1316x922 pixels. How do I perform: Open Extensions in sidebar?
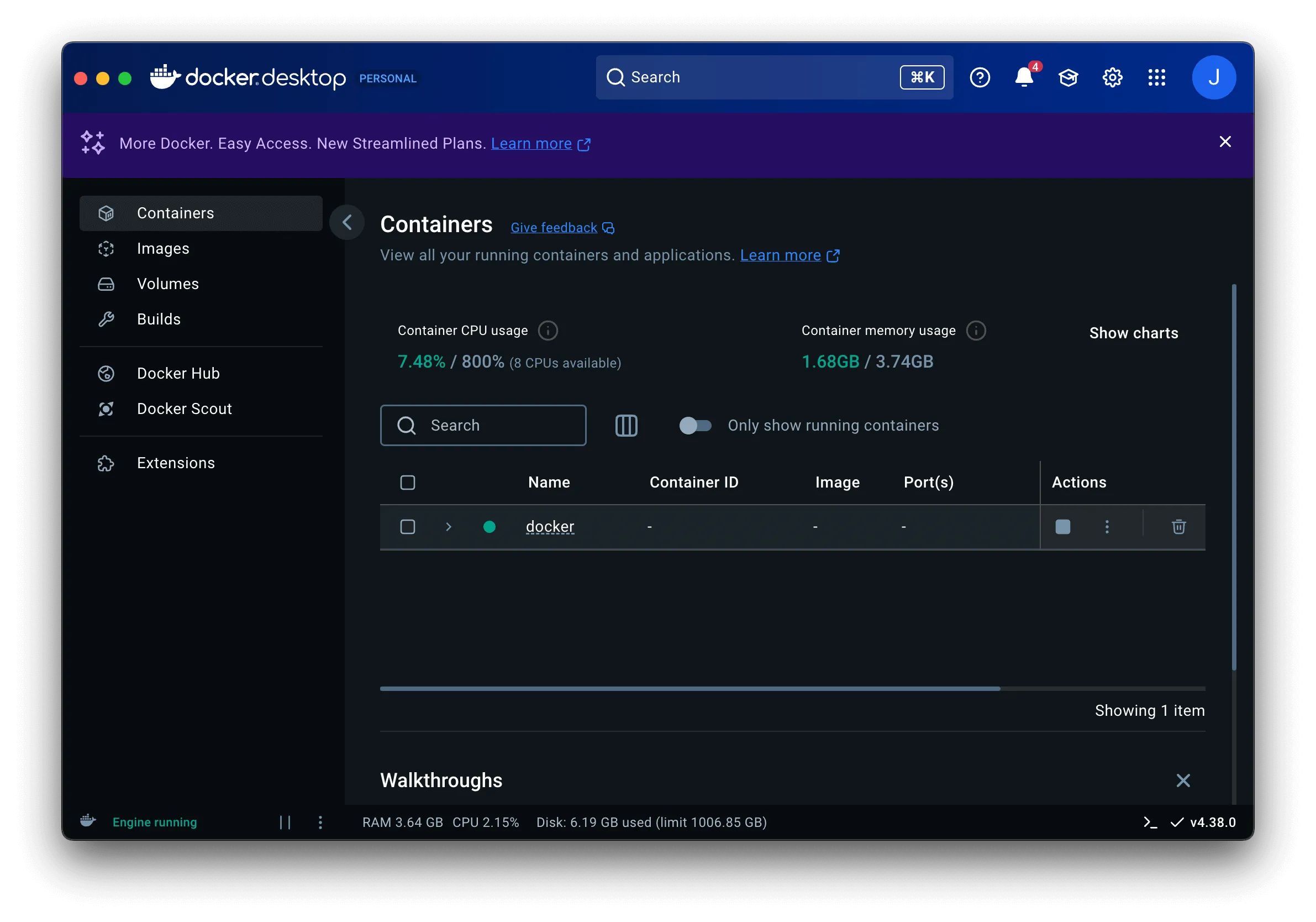[201, 464]
